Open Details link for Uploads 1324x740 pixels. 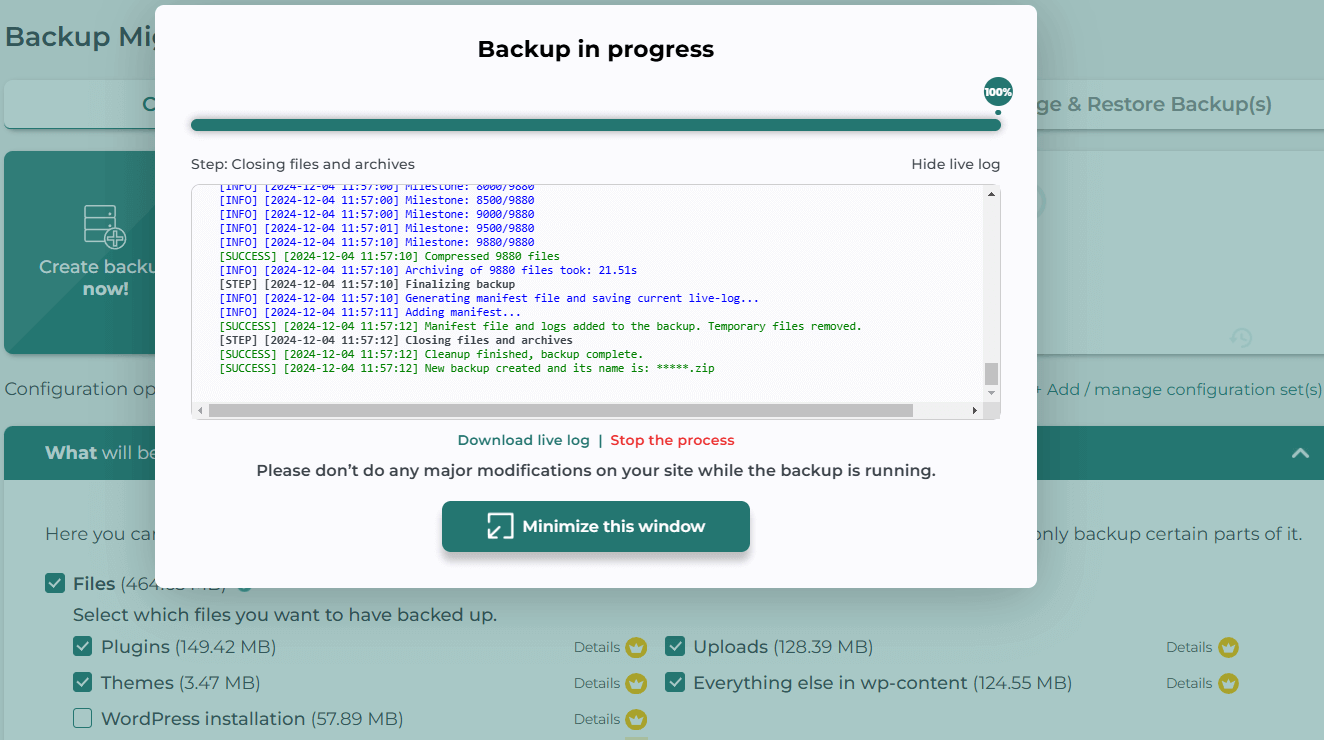click(x=1189, y=647)
